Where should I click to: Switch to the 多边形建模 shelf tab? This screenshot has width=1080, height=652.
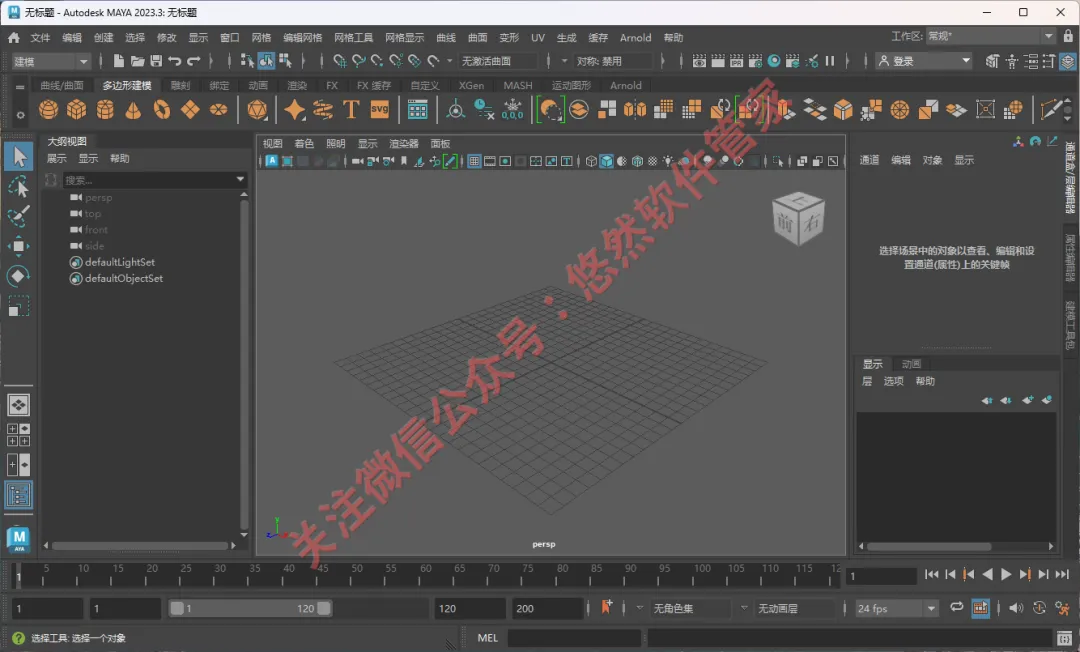tap(127, 85)
